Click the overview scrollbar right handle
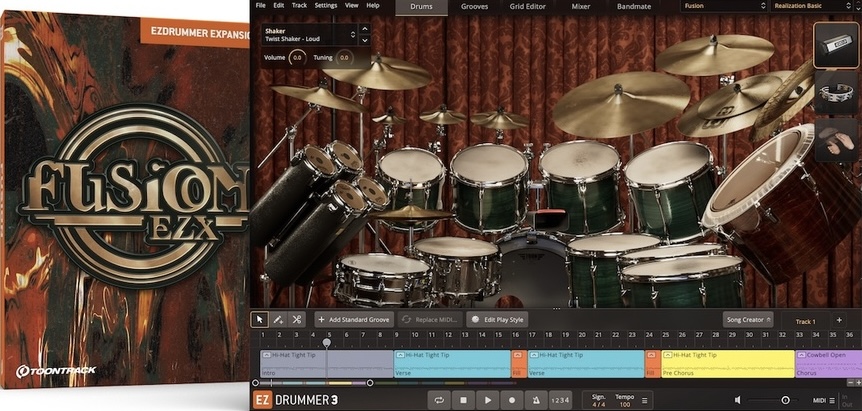 tap(370, 383)
